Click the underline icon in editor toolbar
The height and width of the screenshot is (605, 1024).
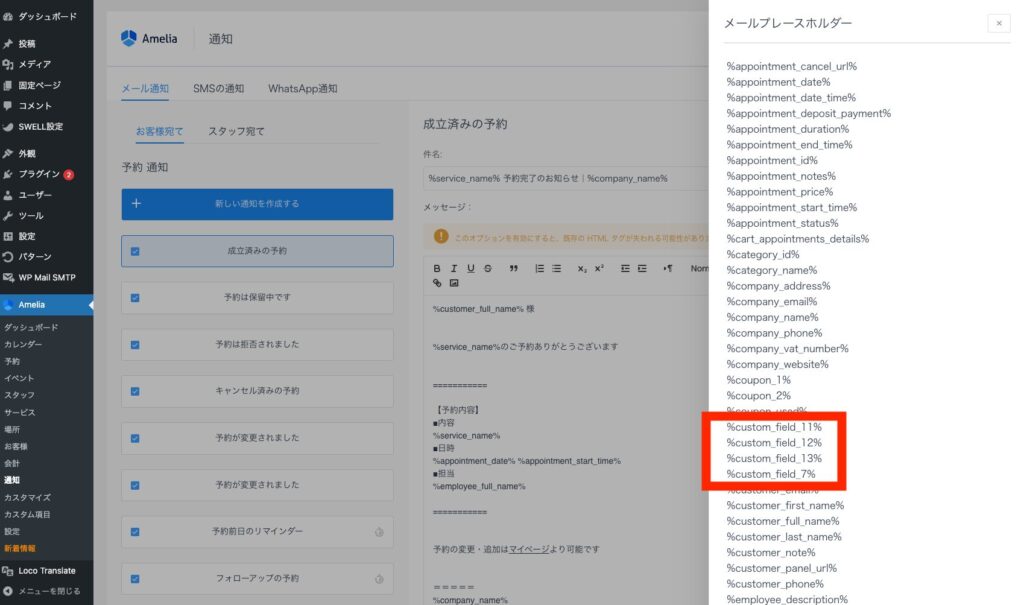pyautogui.click(x=470, y=268)
